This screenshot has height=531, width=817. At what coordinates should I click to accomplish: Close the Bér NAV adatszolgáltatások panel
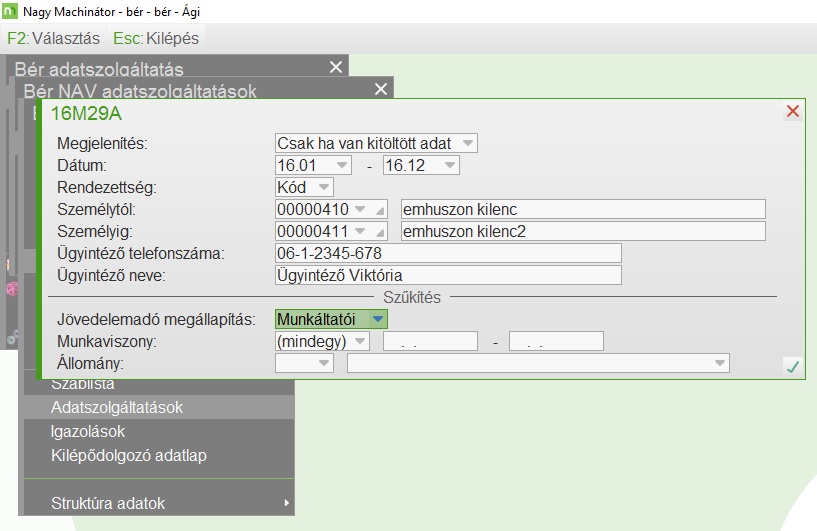click(x=381, y=89)
